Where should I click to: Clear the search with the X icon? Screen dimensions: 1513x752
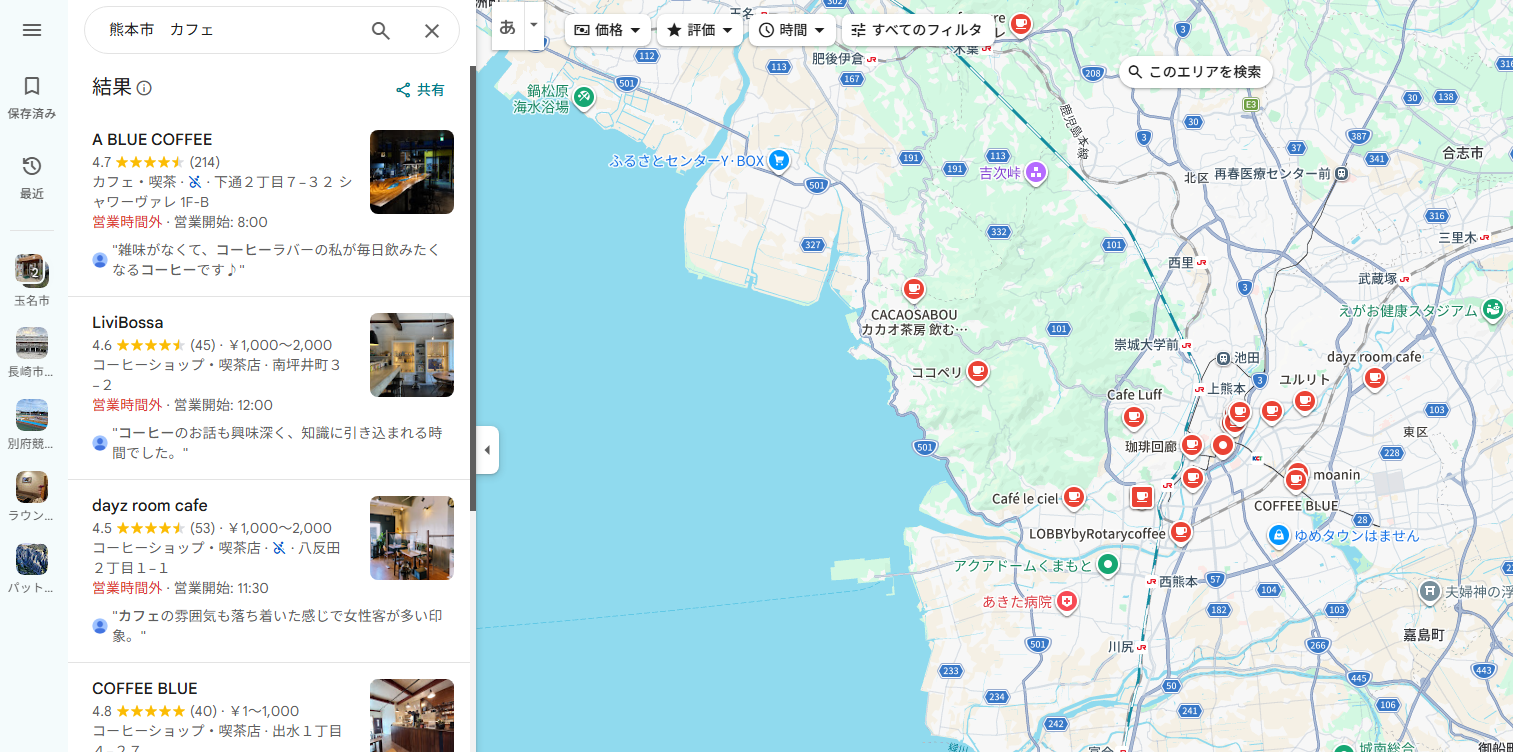(x=432, y=31)
